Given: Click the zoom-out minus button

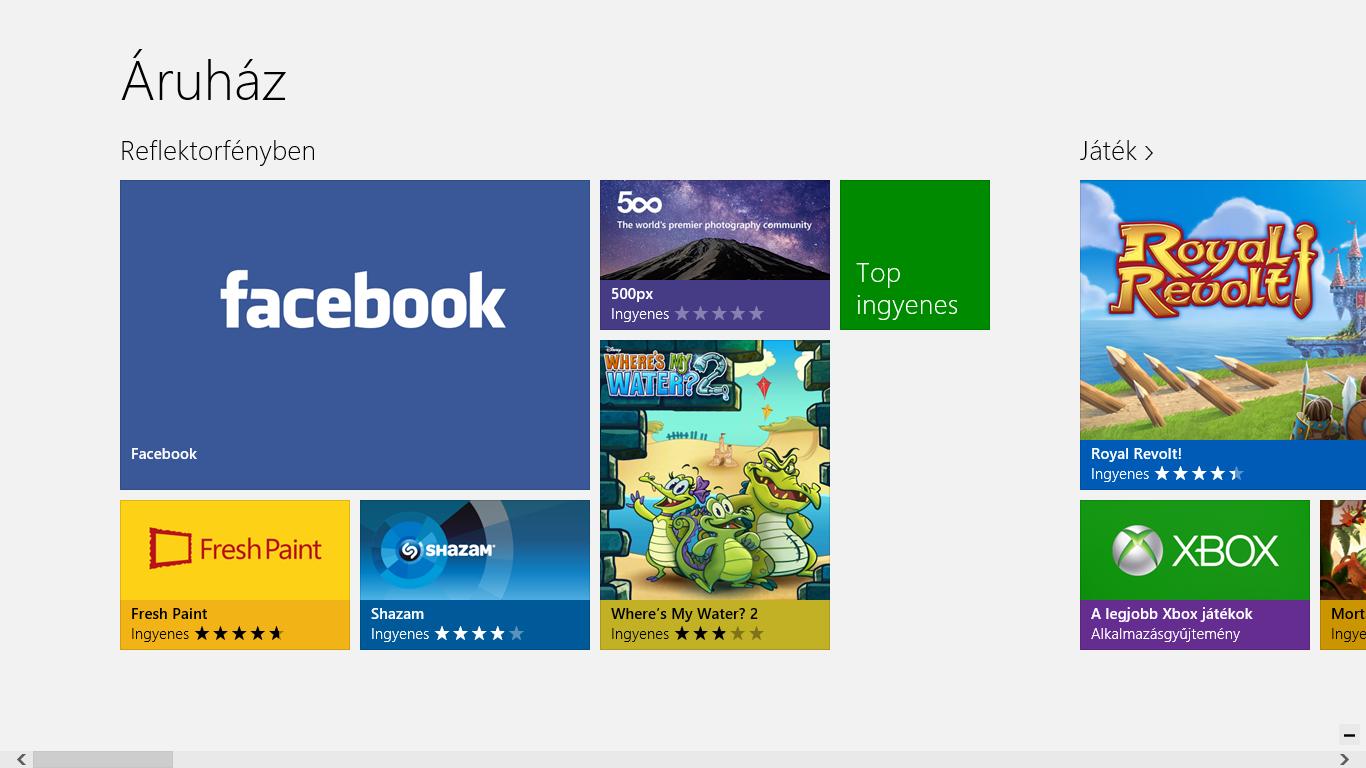Looking at the screenshot, I should [1349, 735].
